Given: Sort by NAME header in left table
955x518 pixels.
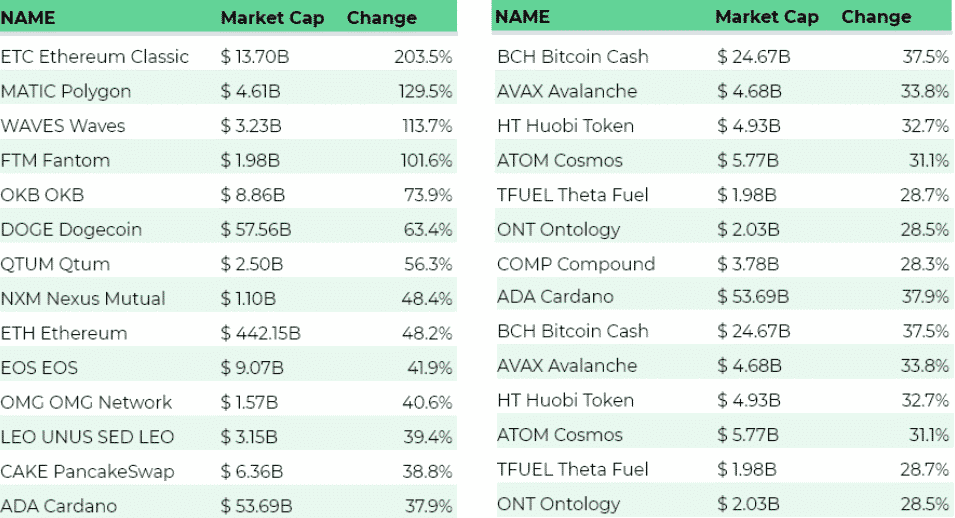Looking at the screenshot, I should 28,18.
